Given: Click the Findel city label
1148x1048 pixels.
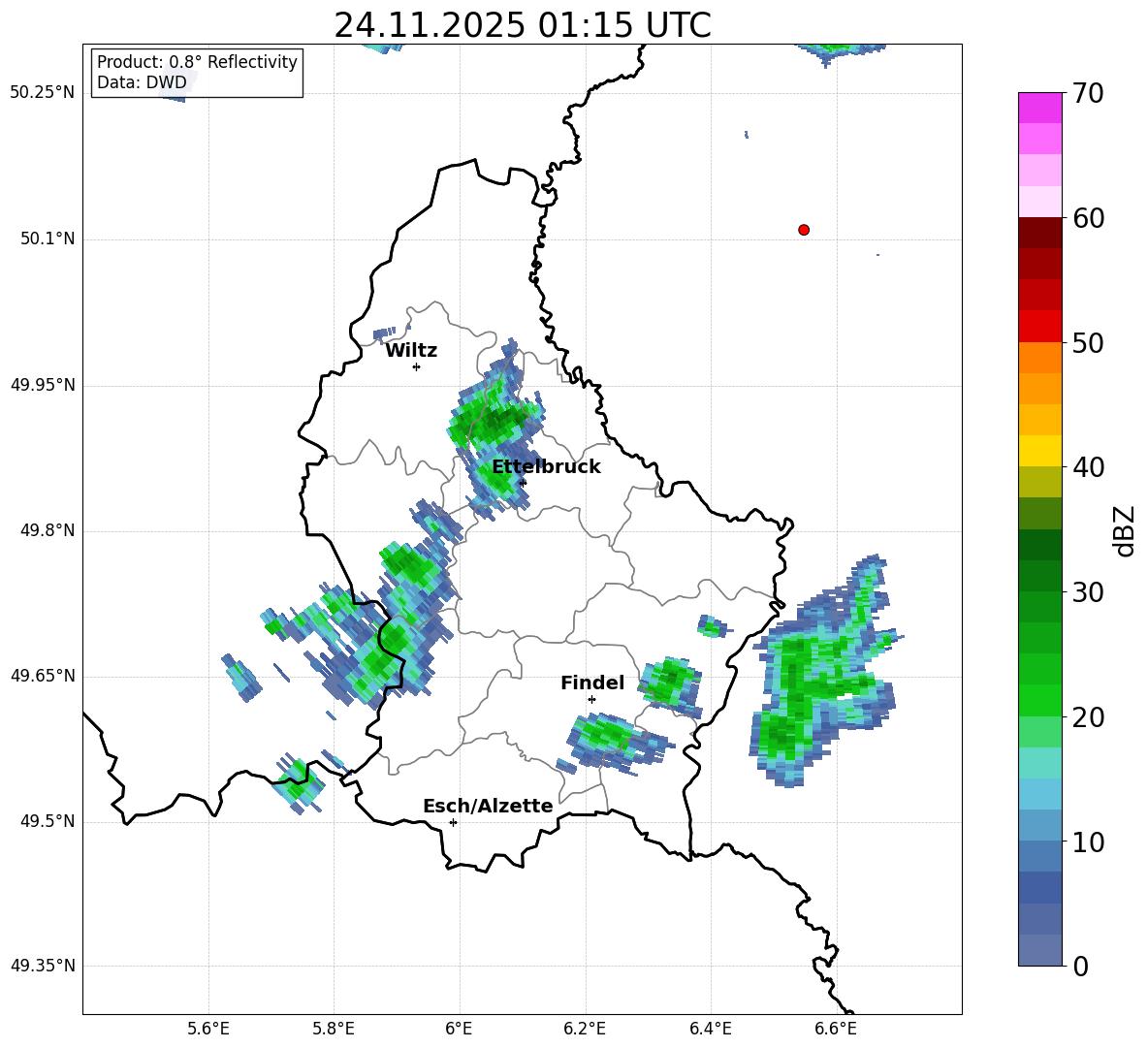Looking at the screenshot, I should click(592, 683).
